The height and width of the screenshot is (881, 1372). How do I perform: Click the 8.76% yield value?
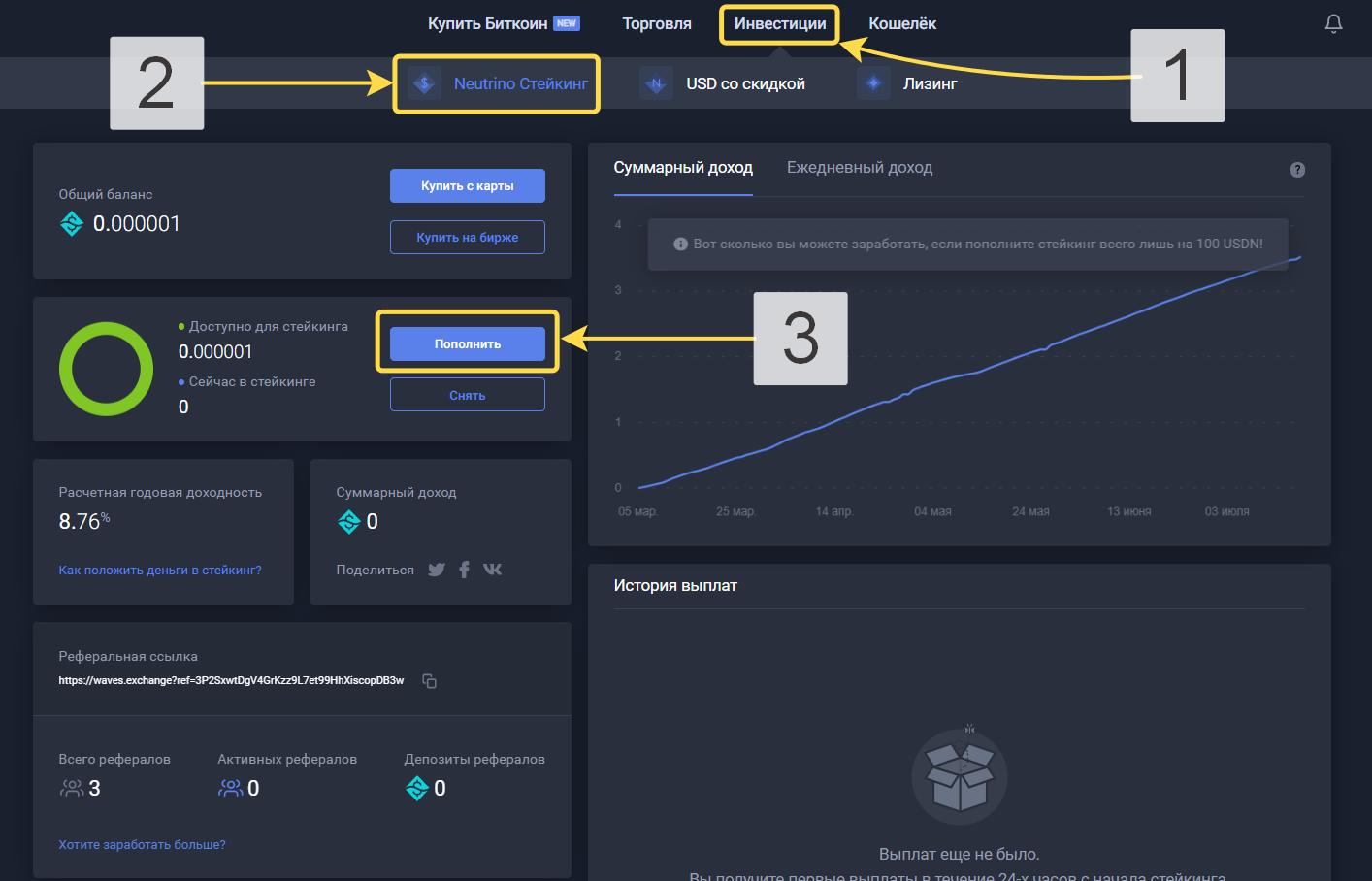tap(84, 522)
